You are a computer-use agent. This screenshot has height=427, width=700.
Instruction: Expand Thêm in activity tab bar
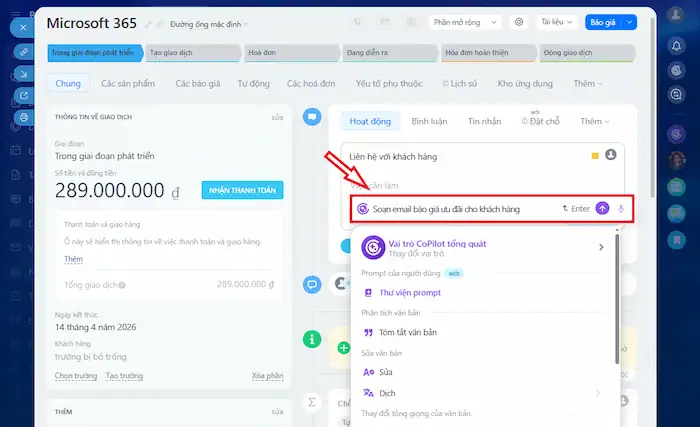[x=595, y=121]
